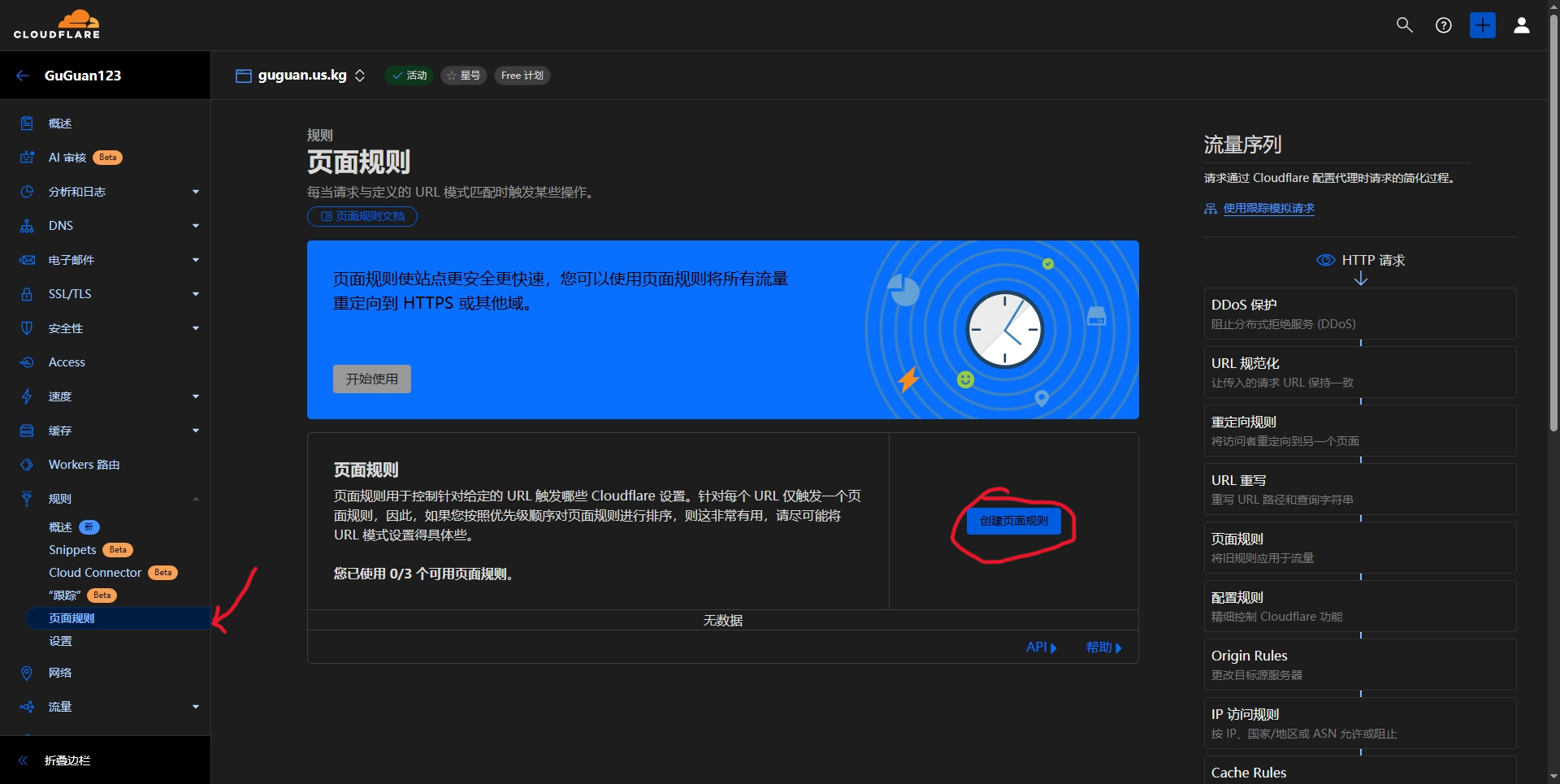Open the 规则 概述 submenu item
This screenshot has width=1560, height=784.
click(x=60, y=527)
